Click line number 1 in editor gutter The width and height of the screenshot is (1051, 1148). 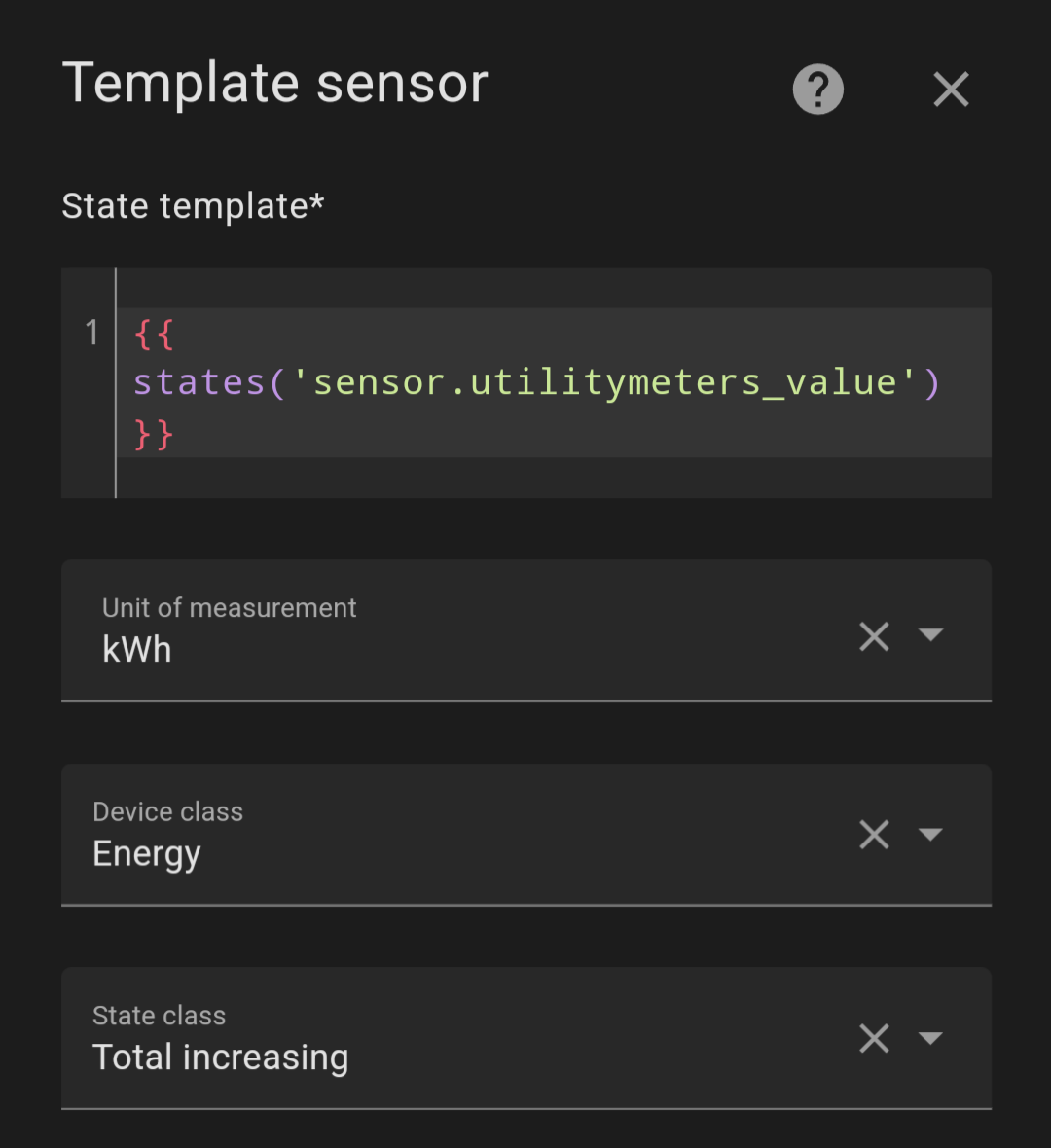pos(91,334)
